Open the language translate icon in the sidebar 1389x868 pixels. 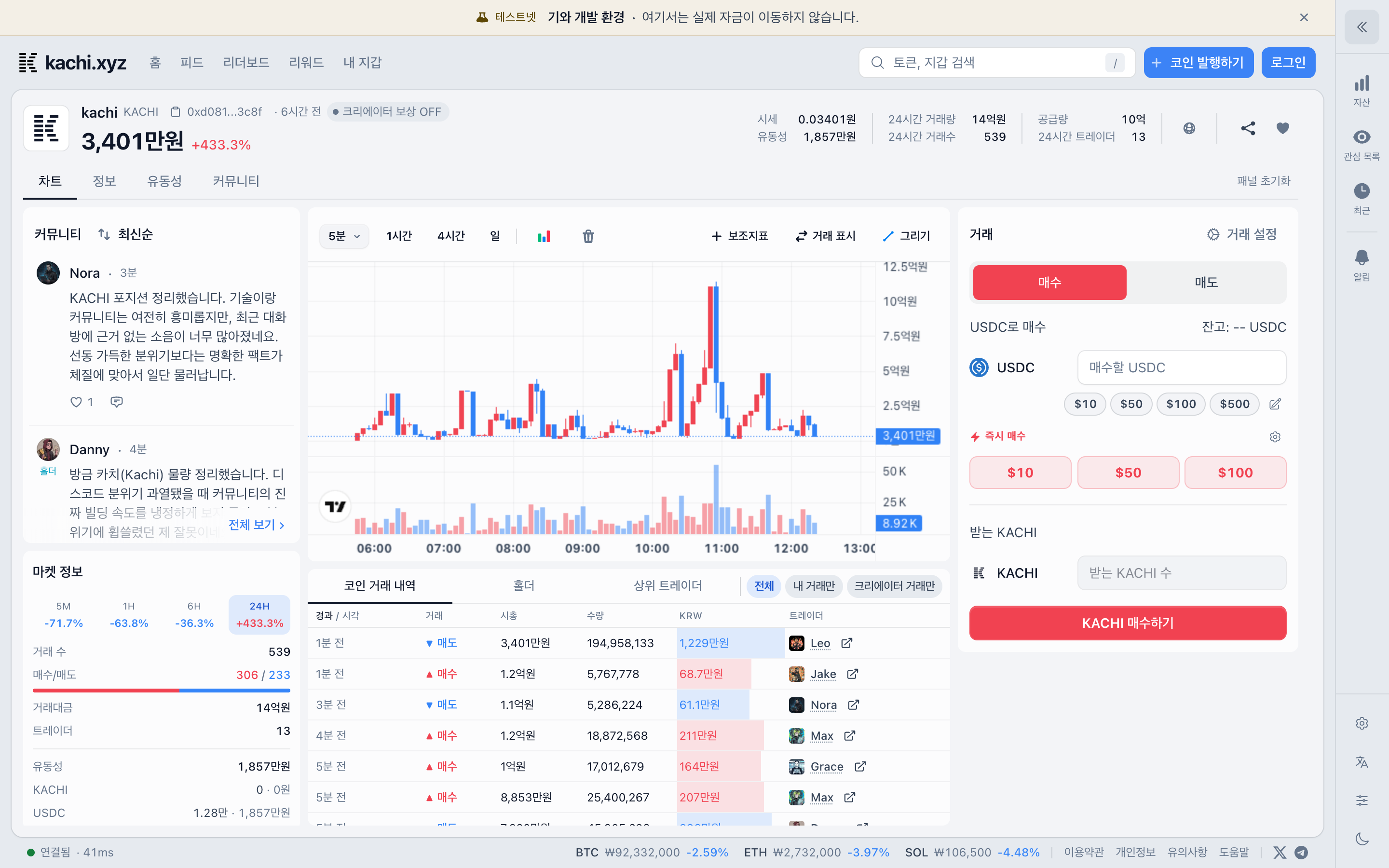(1362, 762)
